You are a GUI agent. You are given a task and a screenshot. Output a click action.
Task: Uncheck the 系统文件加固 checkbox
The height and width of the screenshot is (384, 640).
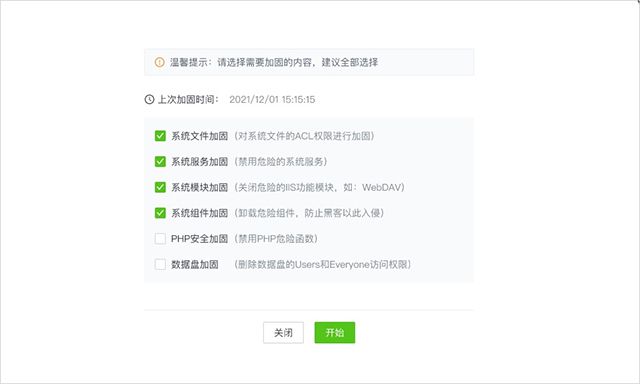coord(160,136)
